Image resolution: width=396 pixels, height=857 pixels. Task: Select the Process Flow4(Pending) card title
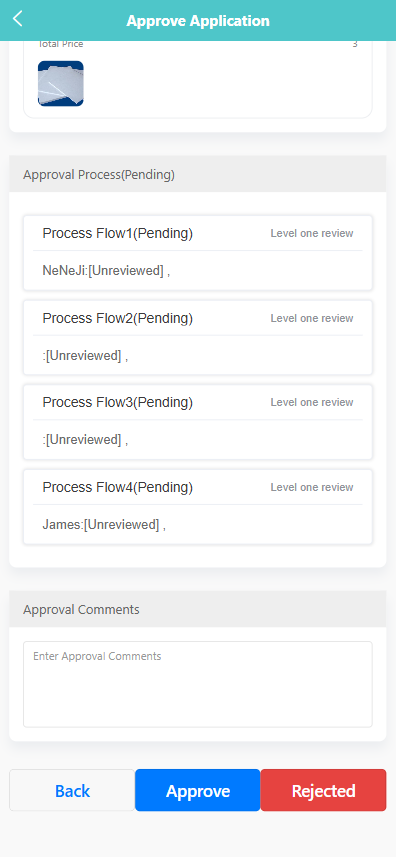click(x=117, y=487)
